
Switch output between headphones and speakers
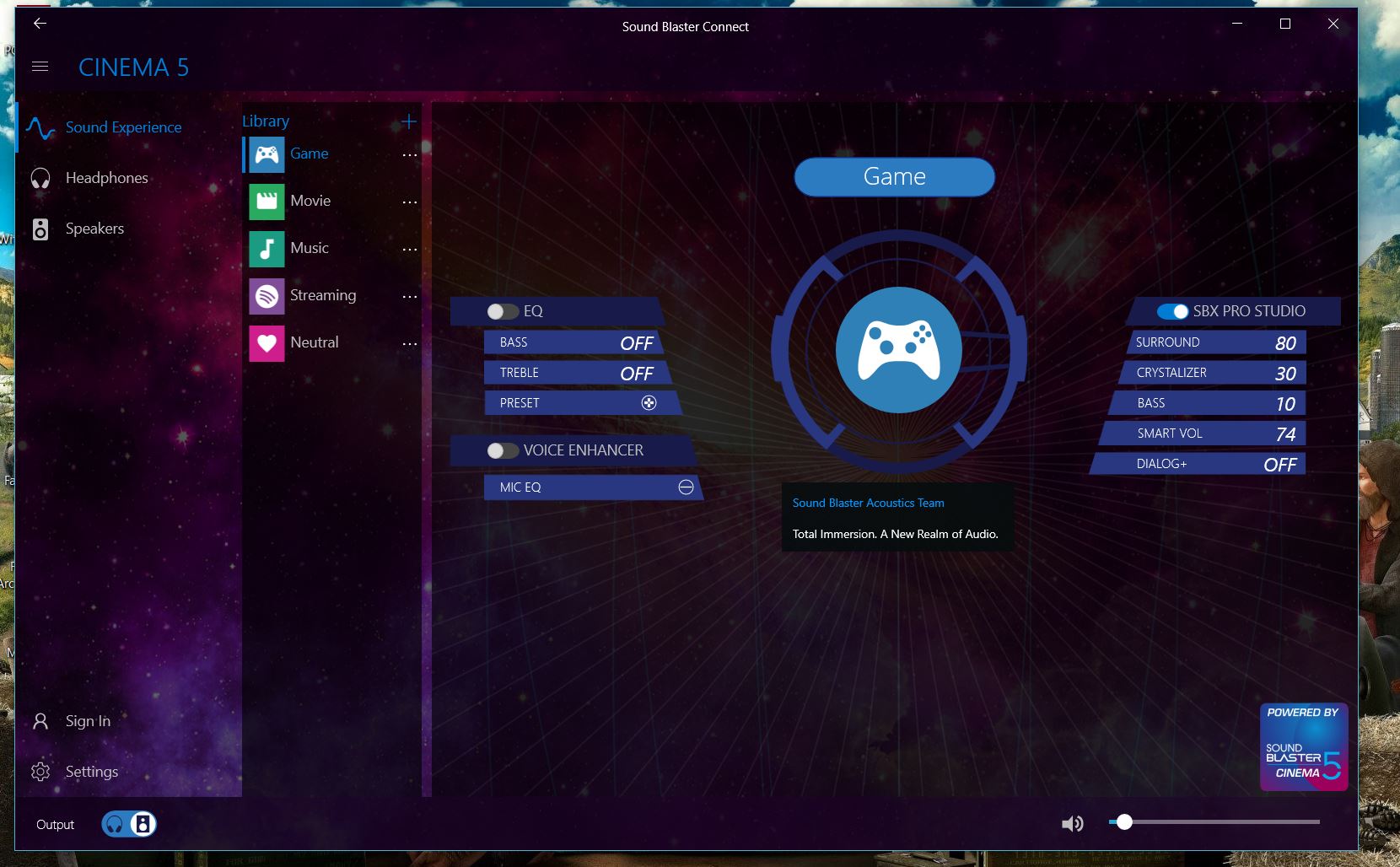129,824
